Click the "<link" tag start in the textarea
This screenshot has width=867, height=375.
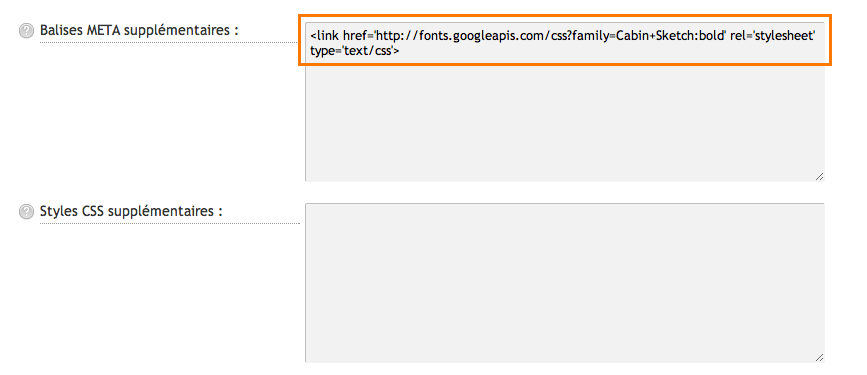(x=325, y=37)
